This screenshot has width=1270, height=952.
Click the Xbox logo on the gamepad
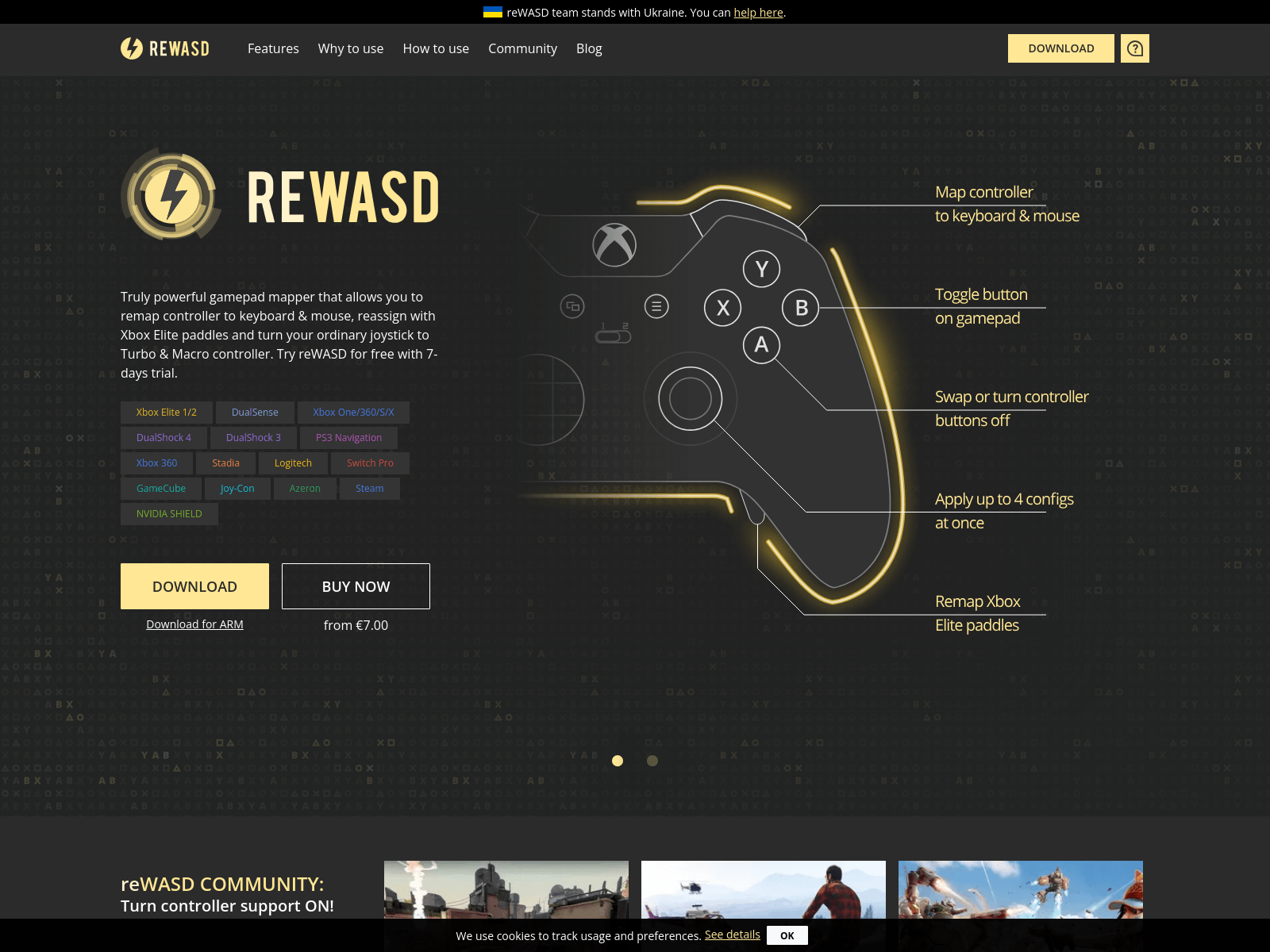[614, 244]
